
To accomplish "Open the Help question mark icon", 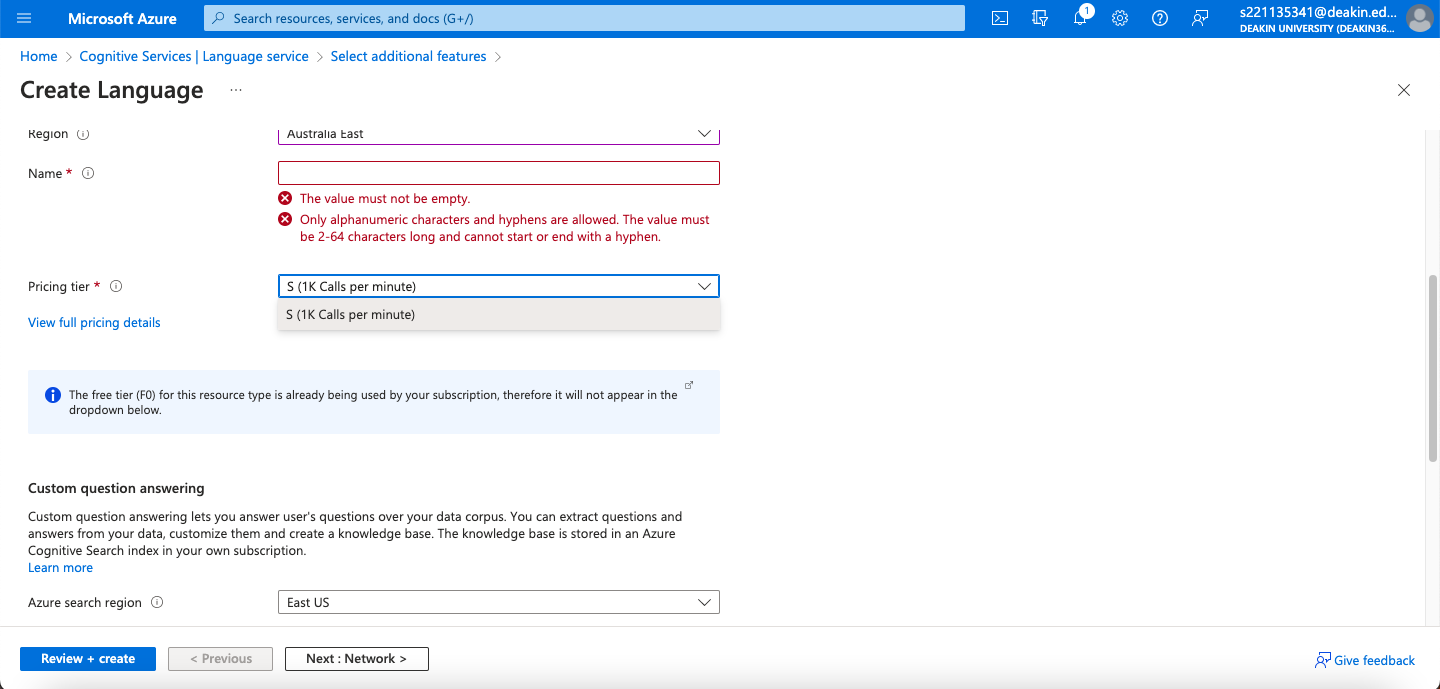I will click(1160, 18).
